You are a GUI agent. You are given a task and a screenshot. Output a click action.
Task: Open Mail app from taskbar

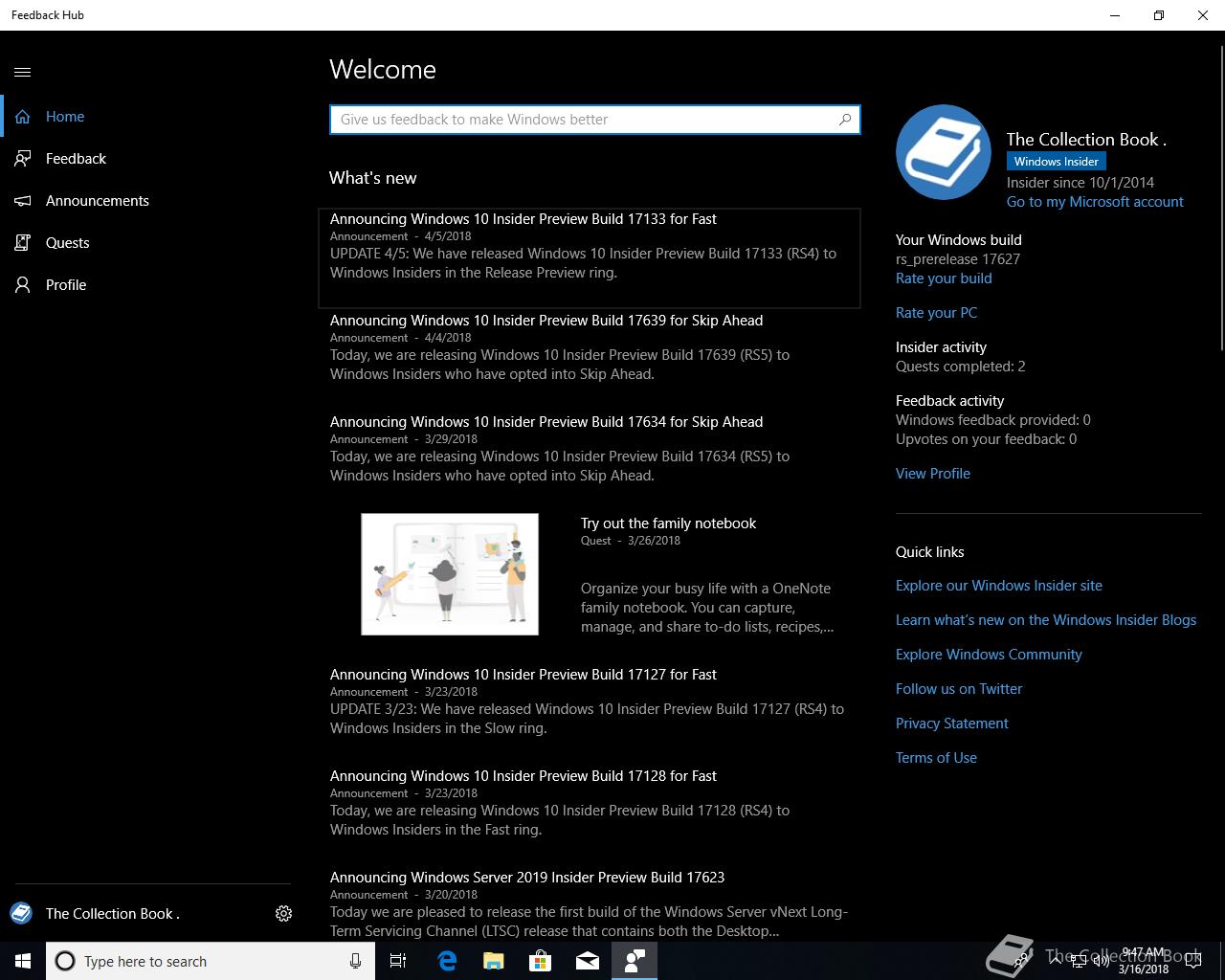pyautogui.click(x=588, y=961)
